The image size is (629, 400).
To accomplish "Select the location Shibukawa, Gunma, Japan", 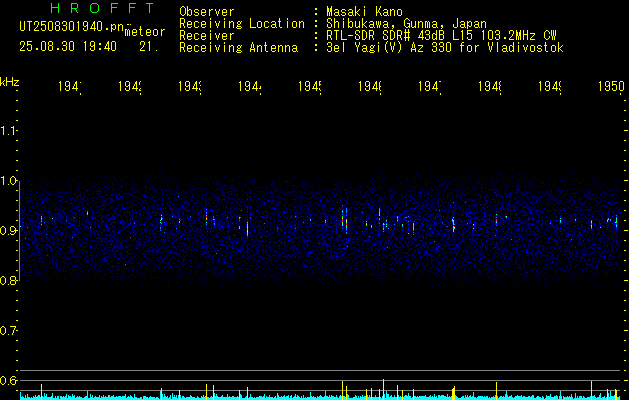I will tap(406, 24).
